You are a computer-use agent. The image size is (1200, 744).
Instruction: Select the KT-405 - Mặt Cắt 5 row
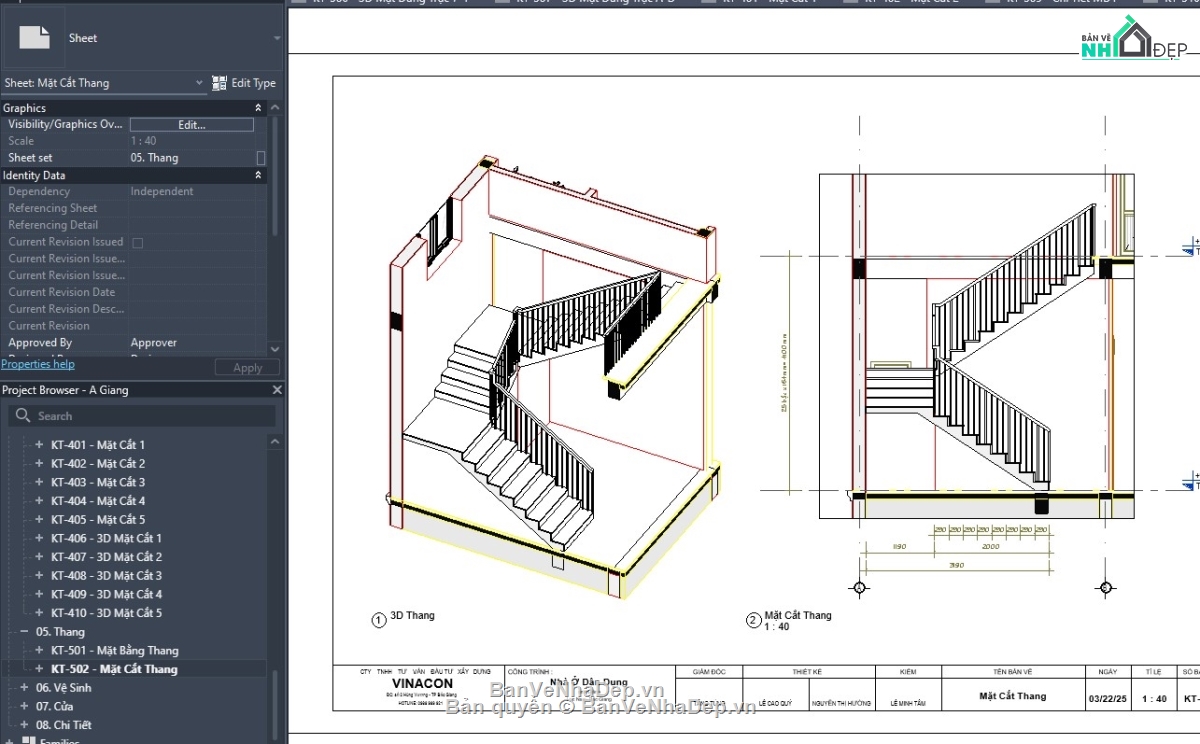point(98,520)
